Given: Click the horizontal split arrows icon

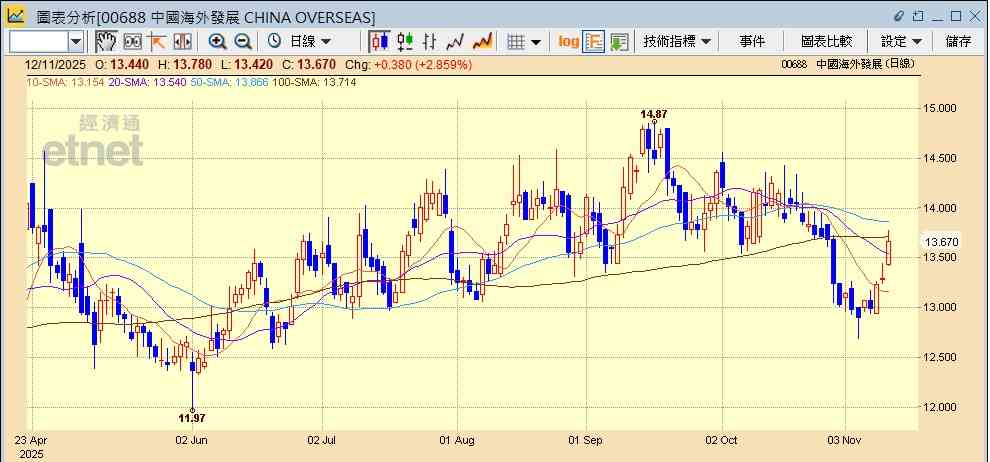Looking at the screenshot, I should tap(182, 42).
